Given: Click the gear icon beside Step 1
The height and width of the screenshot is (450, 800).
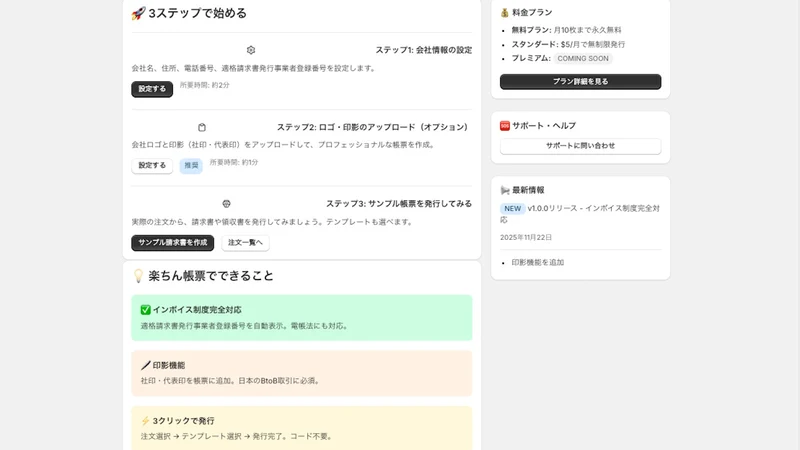Looking at the screenshot, I should point(251,50).
